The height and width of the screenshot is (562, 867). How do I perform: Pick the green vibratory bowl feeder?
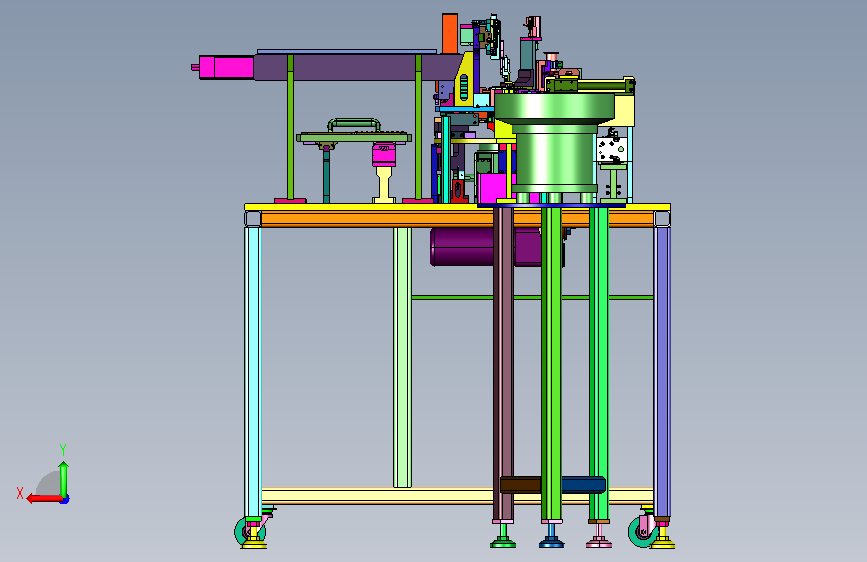(x=554, y=142)
